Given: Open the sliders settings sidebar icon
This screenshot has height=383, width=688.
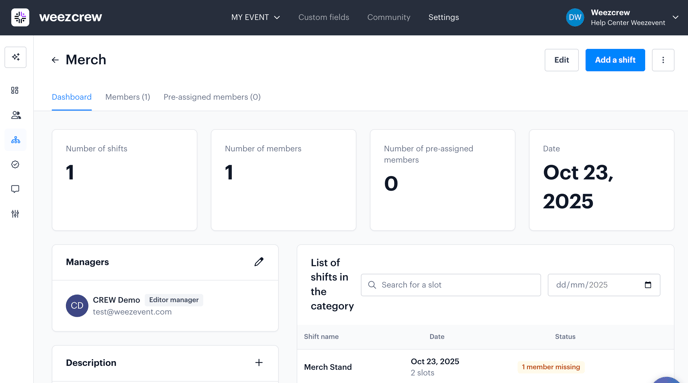Looking at the screenshot, I should [x=15, y=214].
